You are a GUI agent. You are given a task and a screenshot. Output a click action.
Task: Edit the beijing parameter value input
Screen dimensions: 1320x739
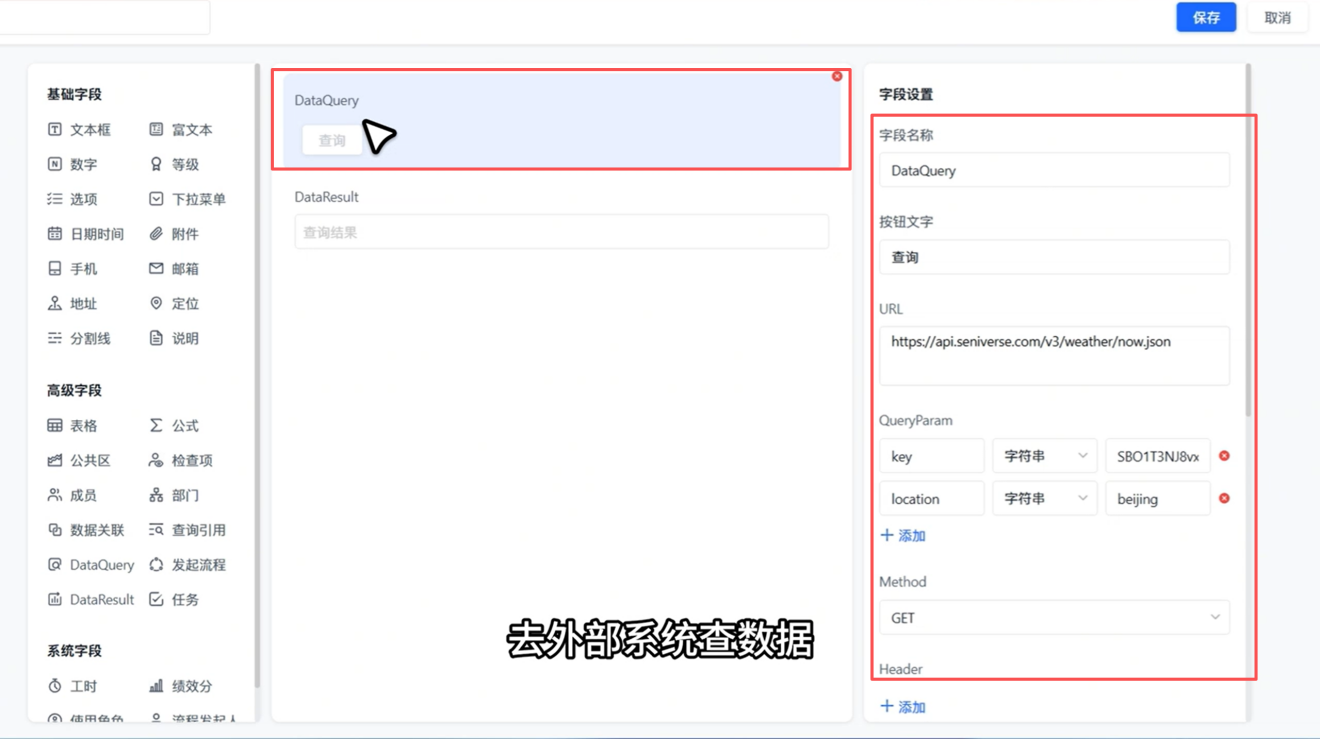[1158, 498]
